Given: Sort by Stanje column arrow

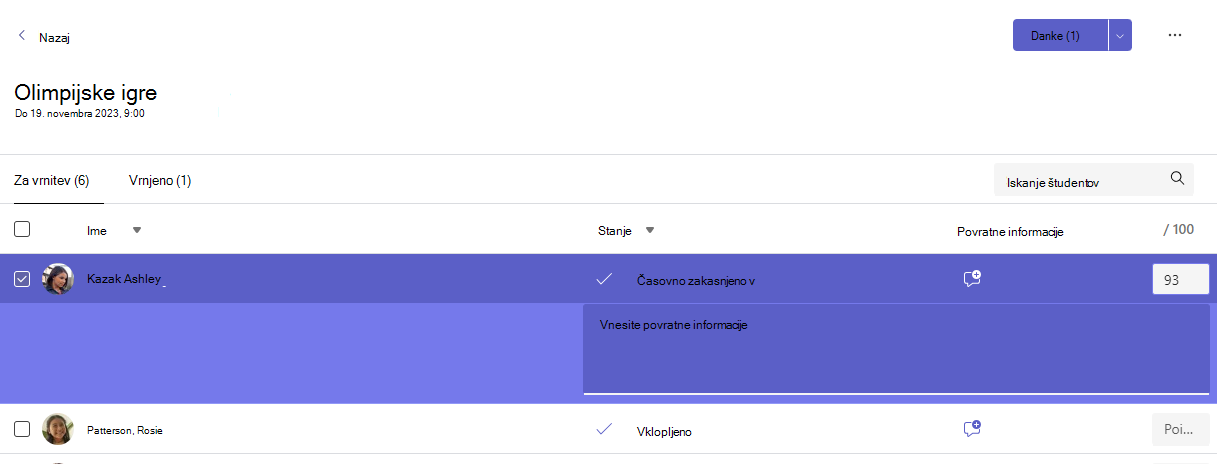Looking at the screenshot, I should coord(650,230).
